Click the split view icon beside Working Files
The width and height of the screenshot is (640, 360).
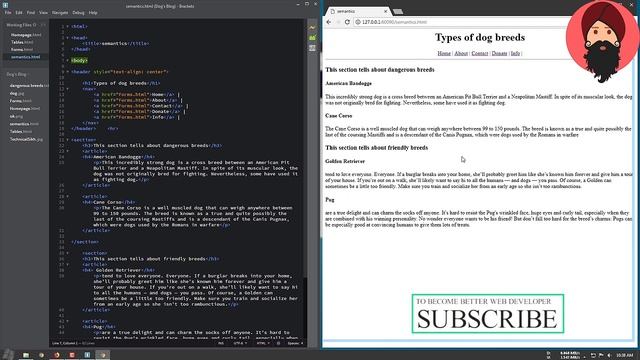43,25
